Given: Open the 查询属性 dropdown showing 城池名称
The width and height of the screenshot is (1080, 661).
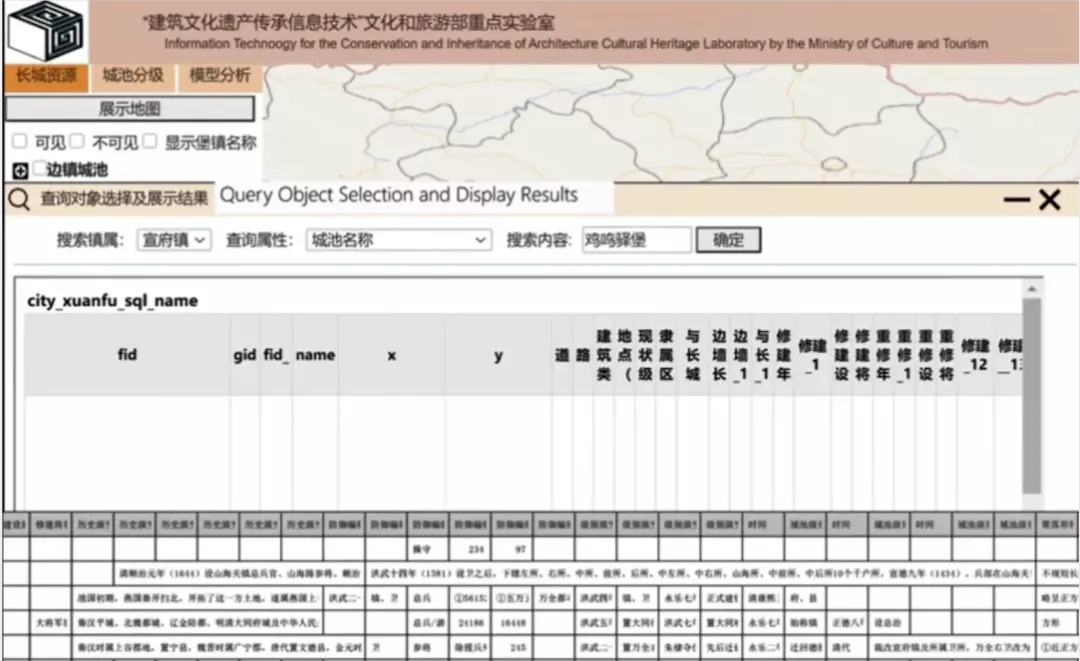Looking at the screenshot, I should 398,240.
